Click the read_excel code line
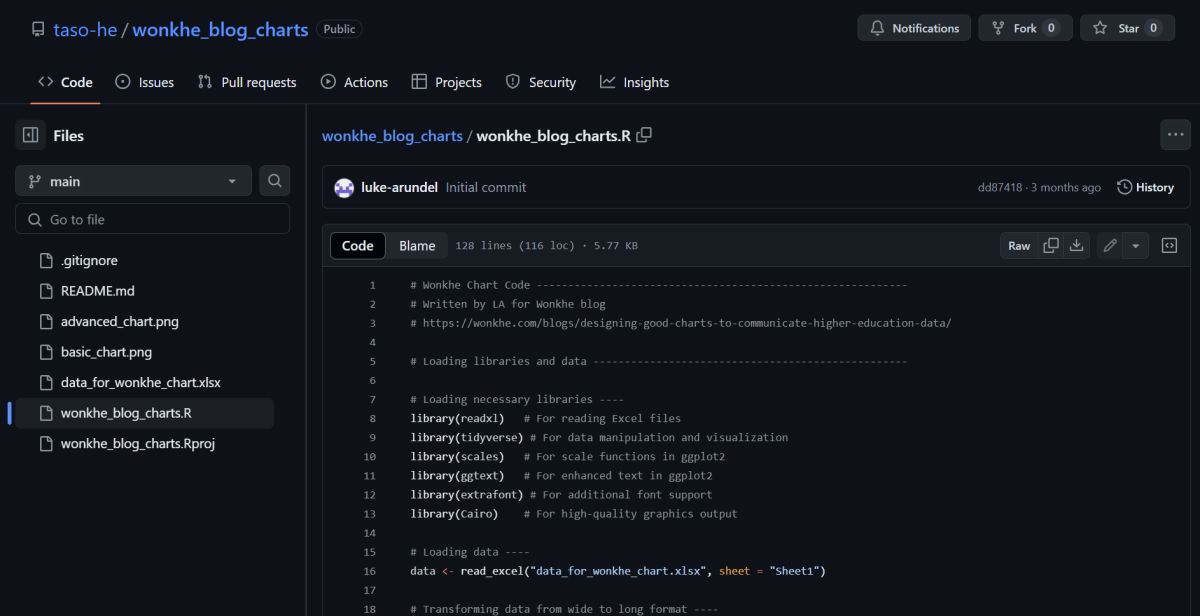This screenshot has height=616, width=1200. pos(618,571)
